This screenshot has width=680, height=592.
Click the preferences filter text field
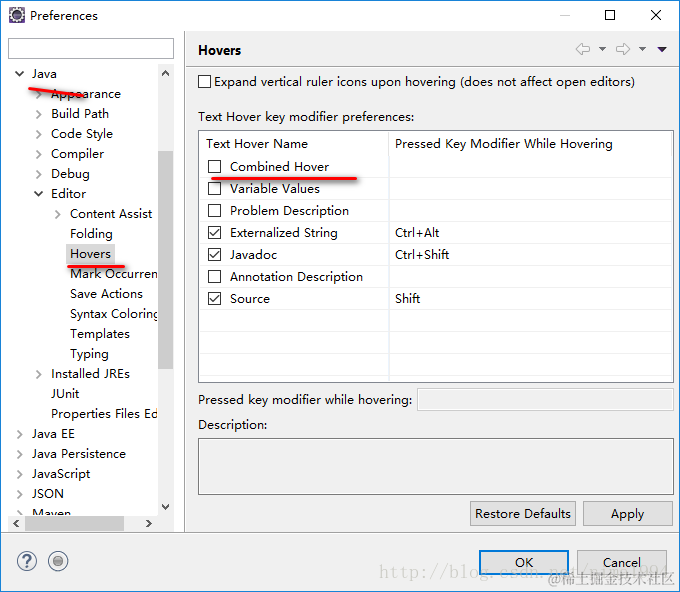(x=91, y=48)
